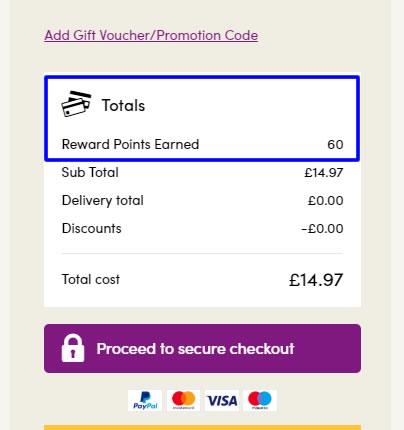Click the Totals heading text
The height and width of the screenshot is (430, 404).
click(x=123, y=105)
